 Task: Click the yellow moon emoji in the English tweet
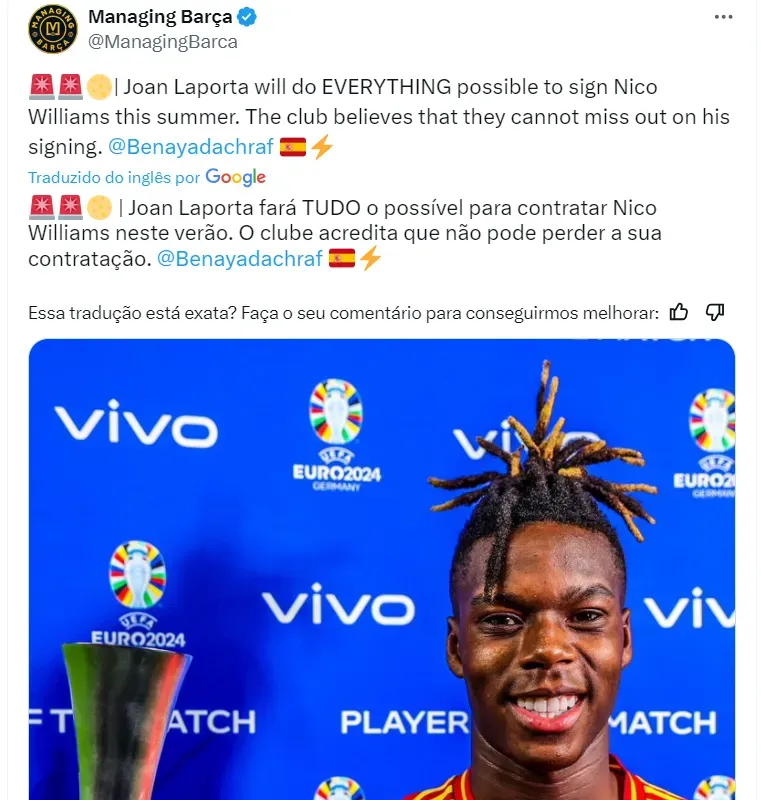[99, 87]
